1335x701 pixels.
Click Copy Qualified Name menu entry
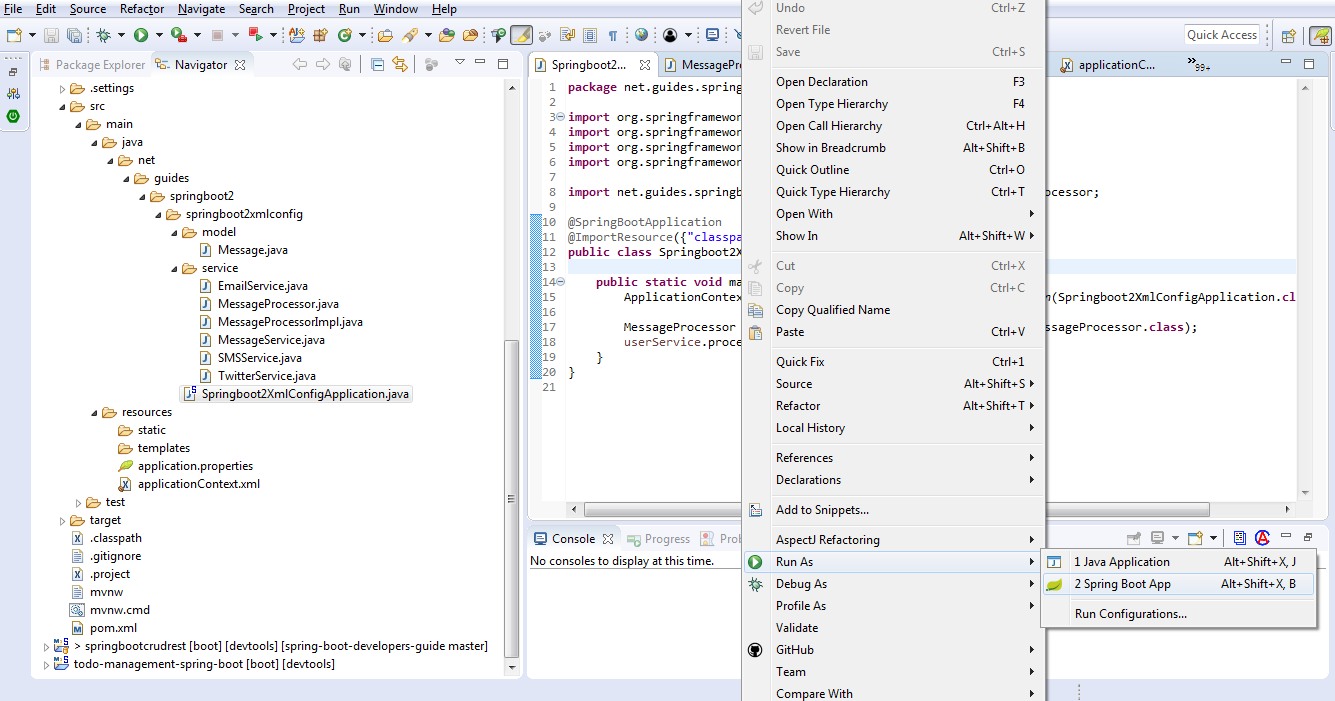point(893,310)
